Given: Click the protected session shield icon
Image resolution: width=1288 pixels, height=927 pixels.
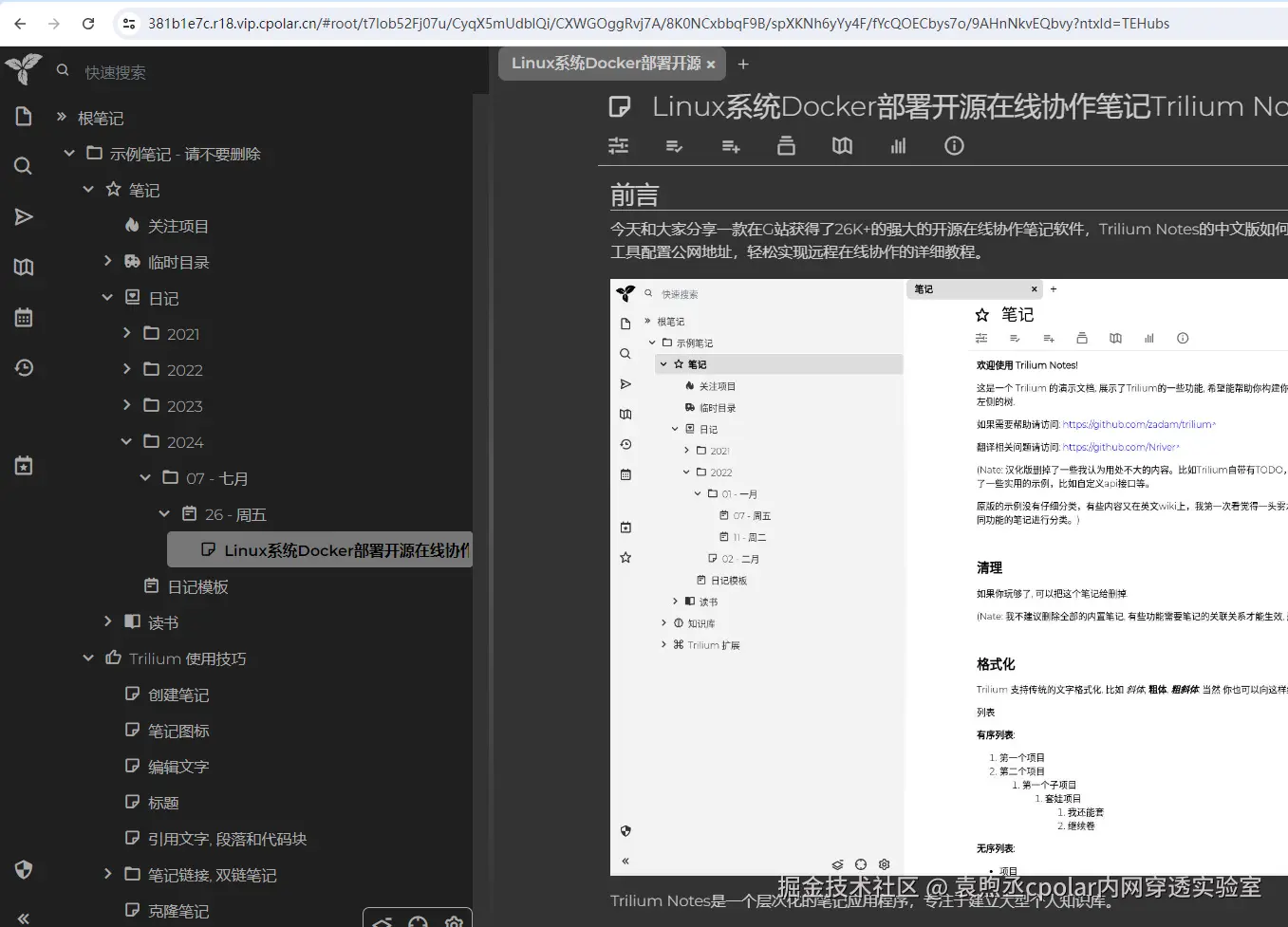Looking at the screenshot, I should (24, 869).
